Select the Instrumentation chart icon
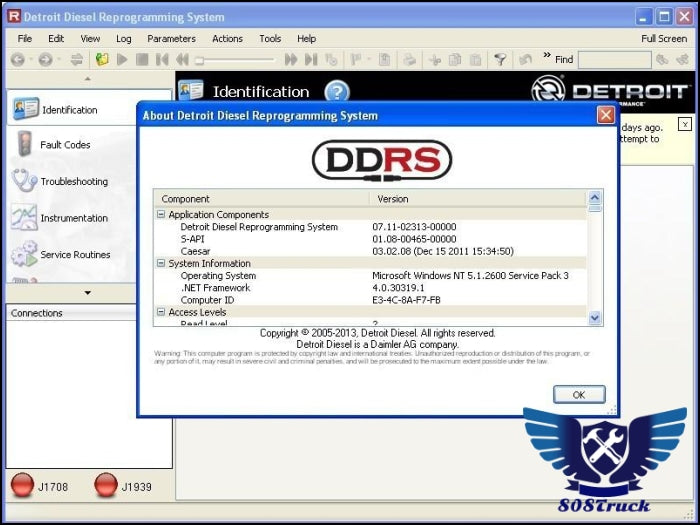The height and width of the screenshot is (525, 700). click(24, 218)
